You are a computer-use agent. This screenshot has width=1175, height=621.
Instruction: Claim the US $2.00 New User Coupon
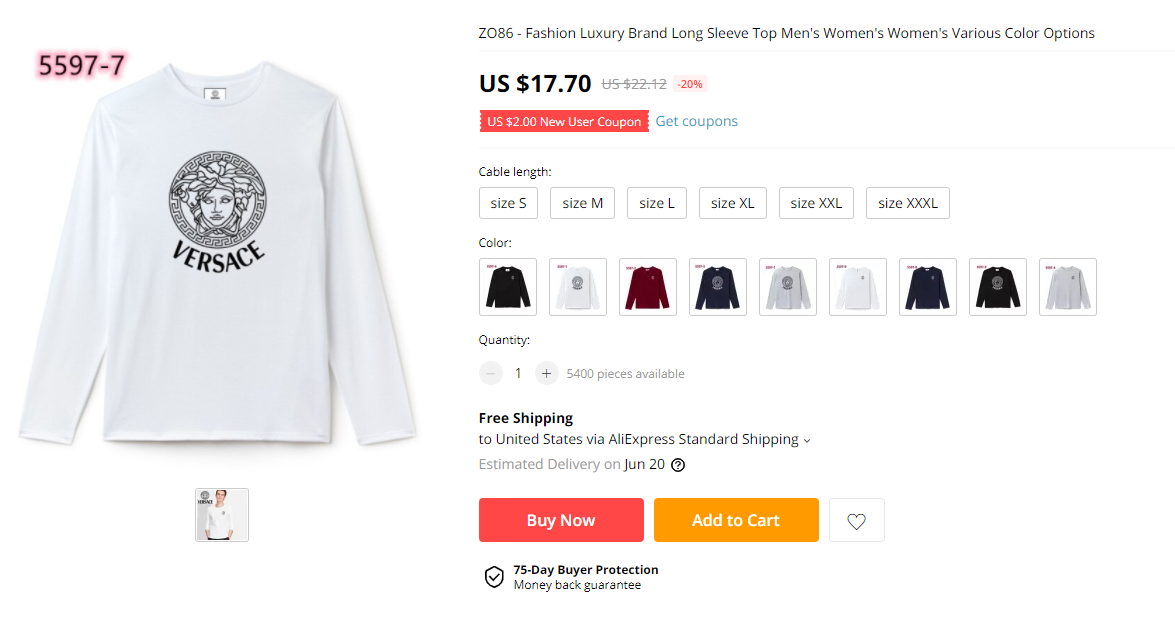coord(564,120)
